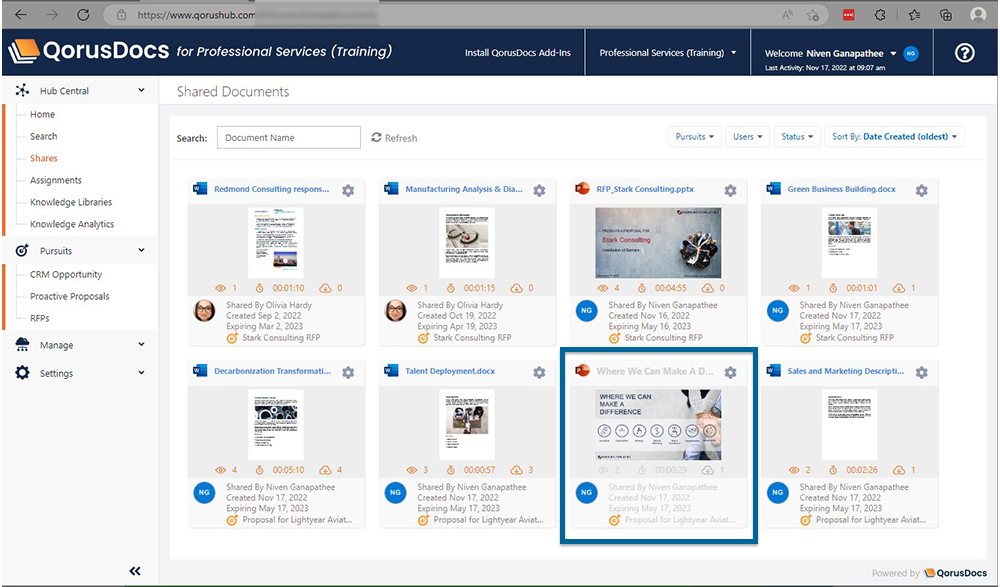Open Professional Services (Training) hub dropdown
Viewport: 1000px width, 587px height.
coord(668,53)
